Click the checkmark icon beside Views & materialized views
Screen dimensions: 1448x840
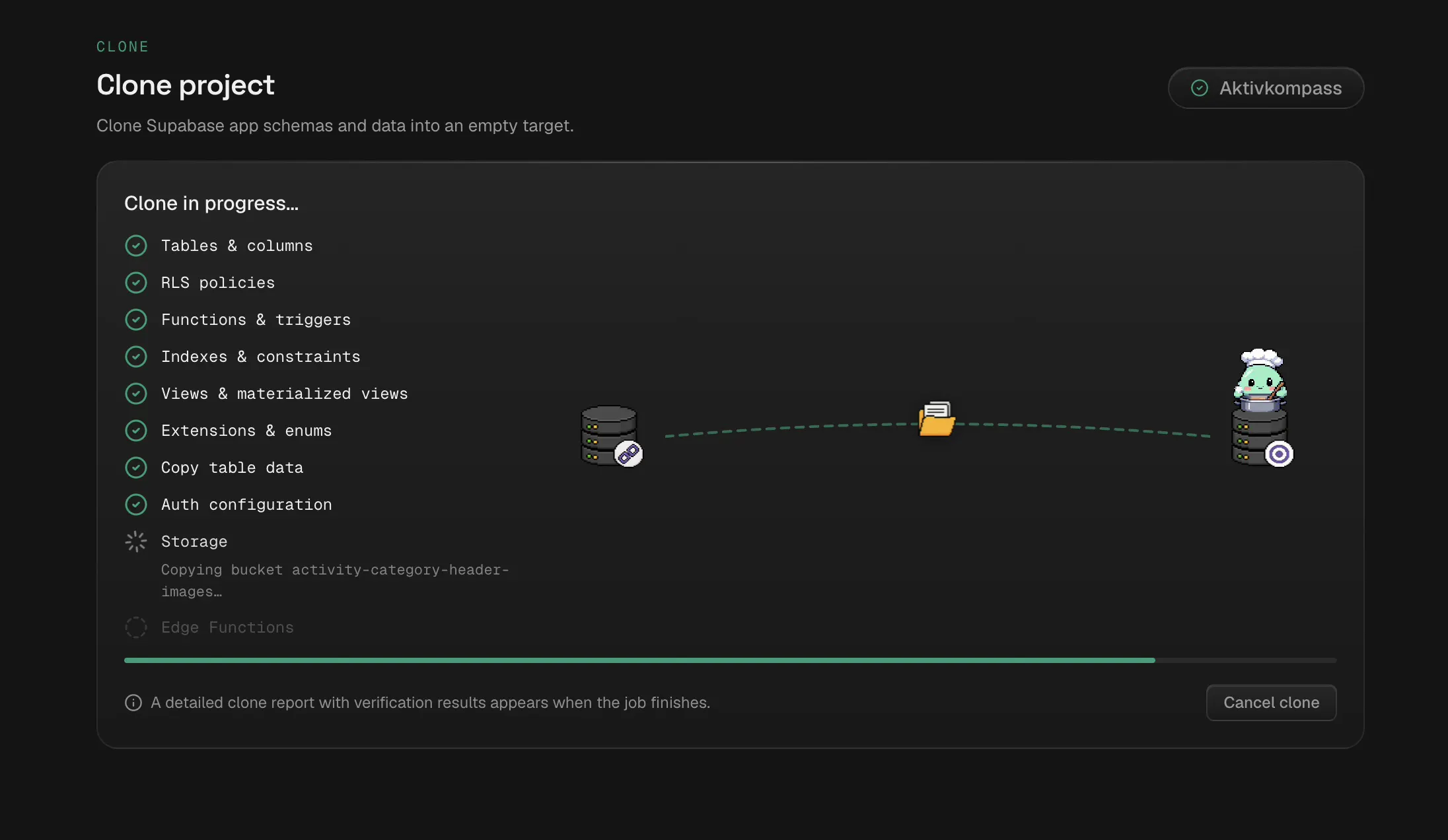136,394
